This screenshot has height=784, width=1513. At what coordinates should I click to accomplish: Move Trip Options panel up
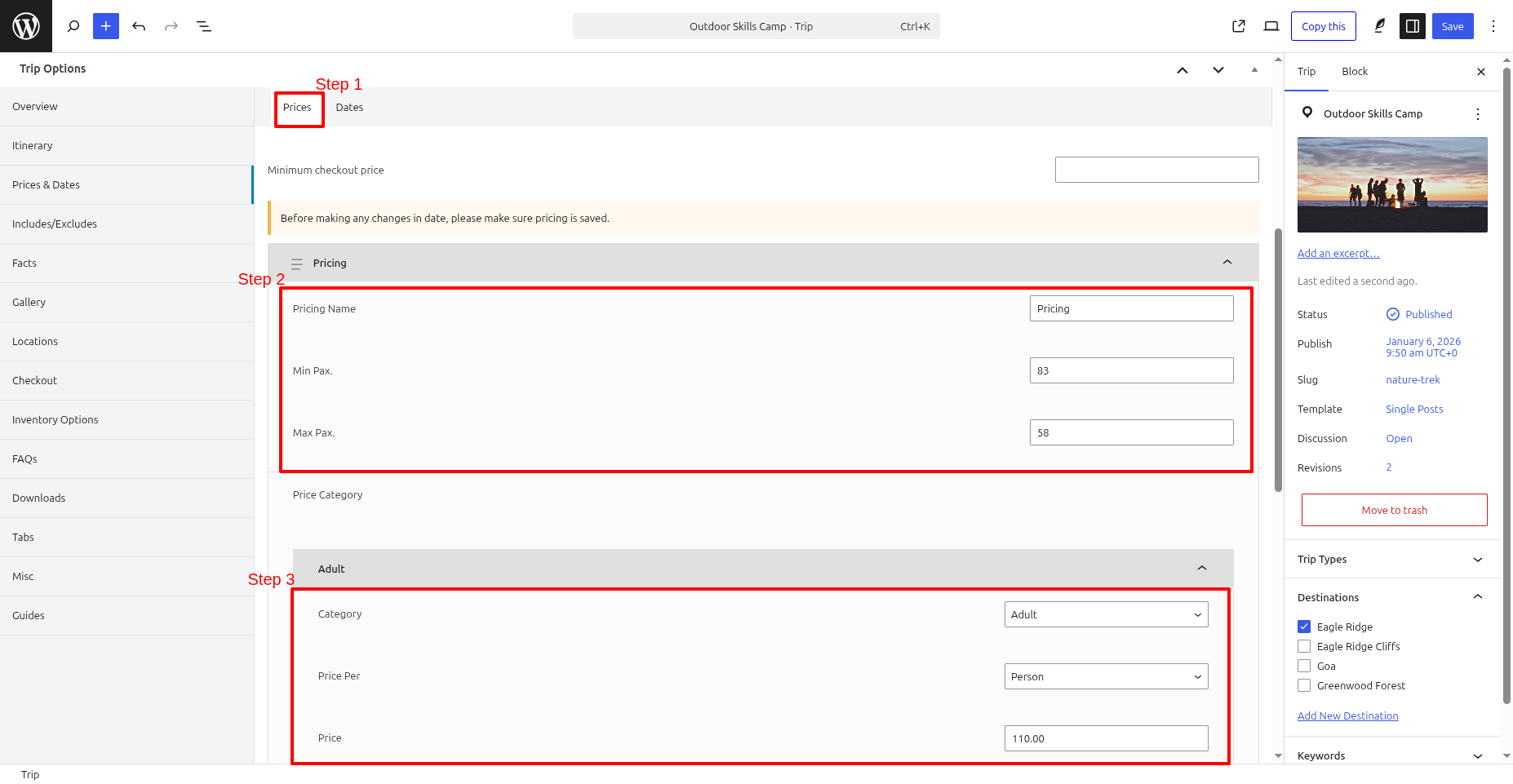tap(1182, 70)
